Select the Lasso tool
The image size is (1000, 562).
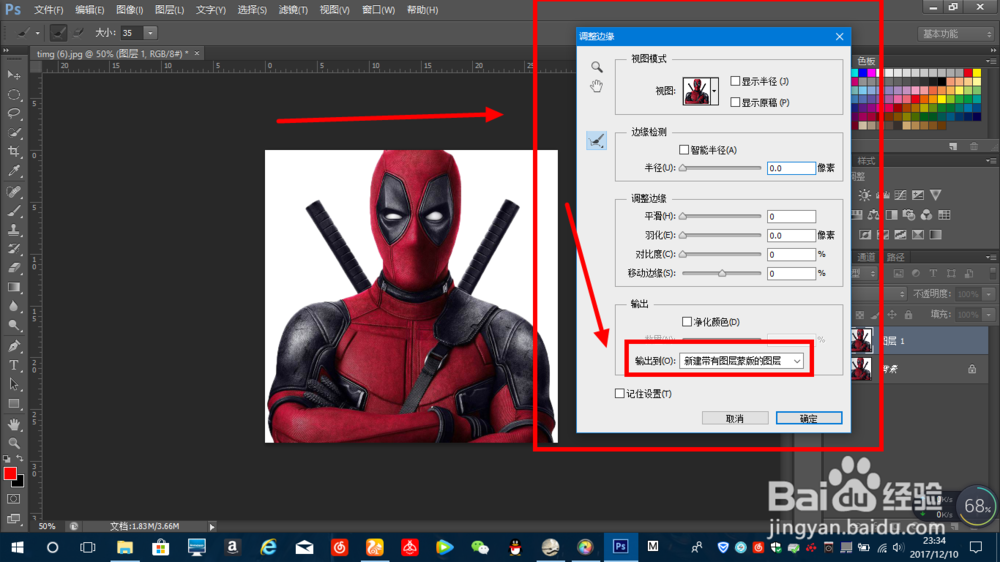click(13, 114)
